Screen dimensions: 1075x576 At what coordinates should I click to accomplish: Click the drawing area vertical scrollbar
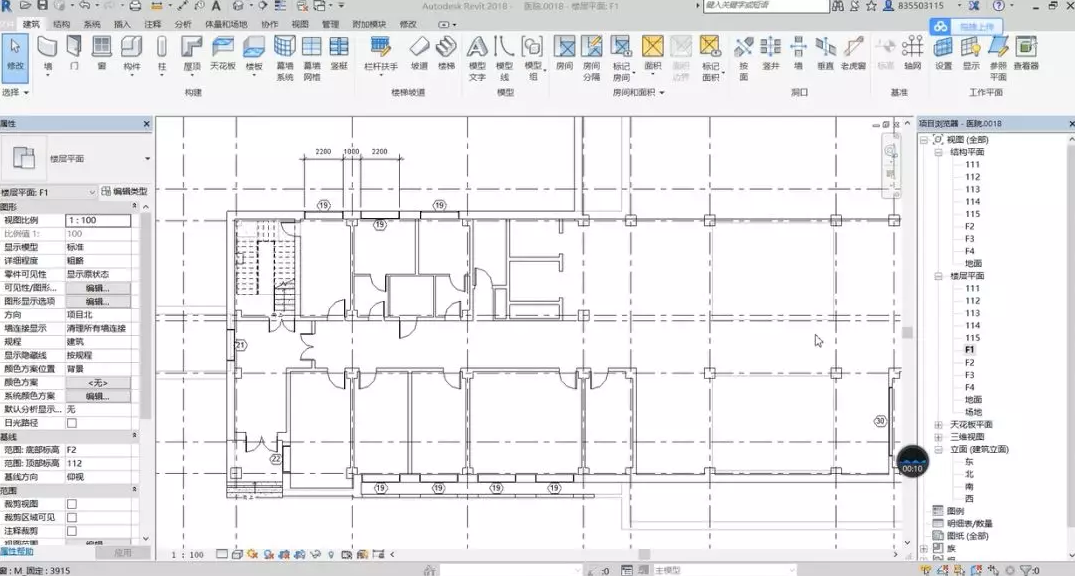click(907, 333)
